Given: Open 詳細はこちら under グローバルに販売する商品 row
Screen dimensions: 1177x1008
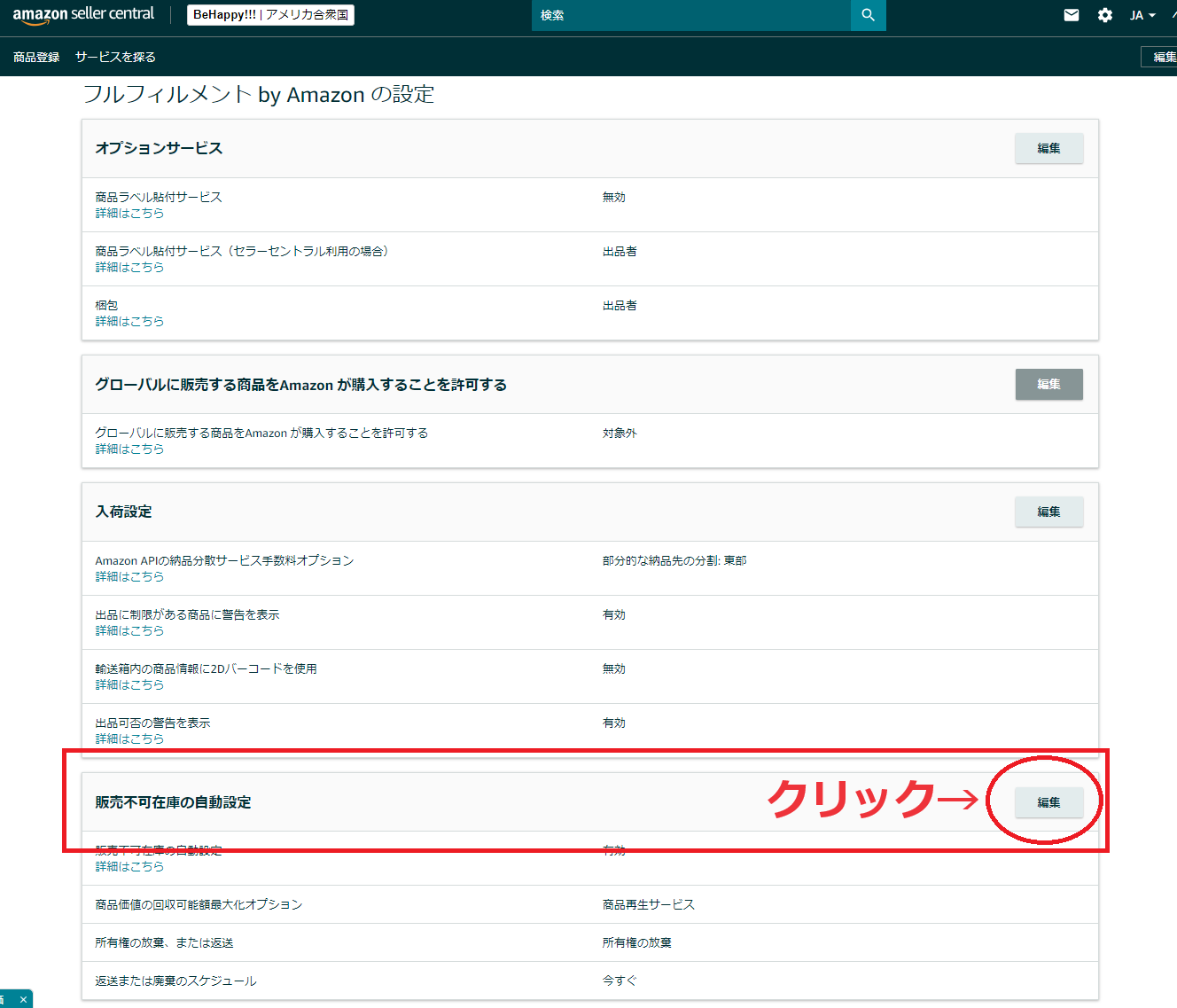Looking at the screenshot, I should coord(129,449).
